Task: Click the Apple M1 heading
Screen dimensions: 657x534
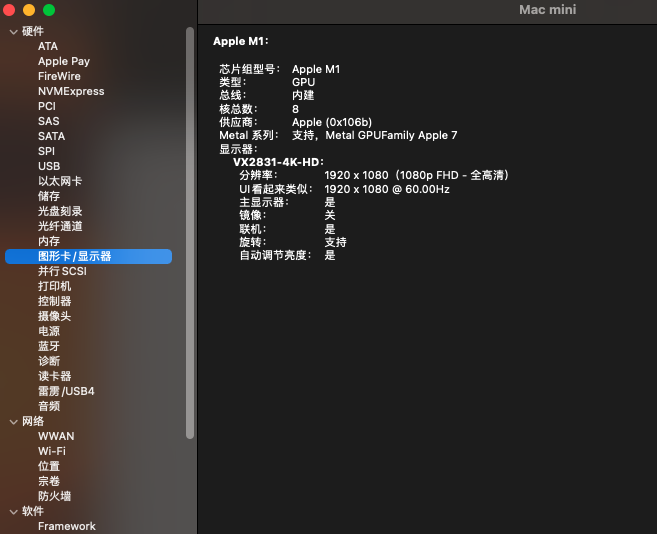Action: pos(241,41)
